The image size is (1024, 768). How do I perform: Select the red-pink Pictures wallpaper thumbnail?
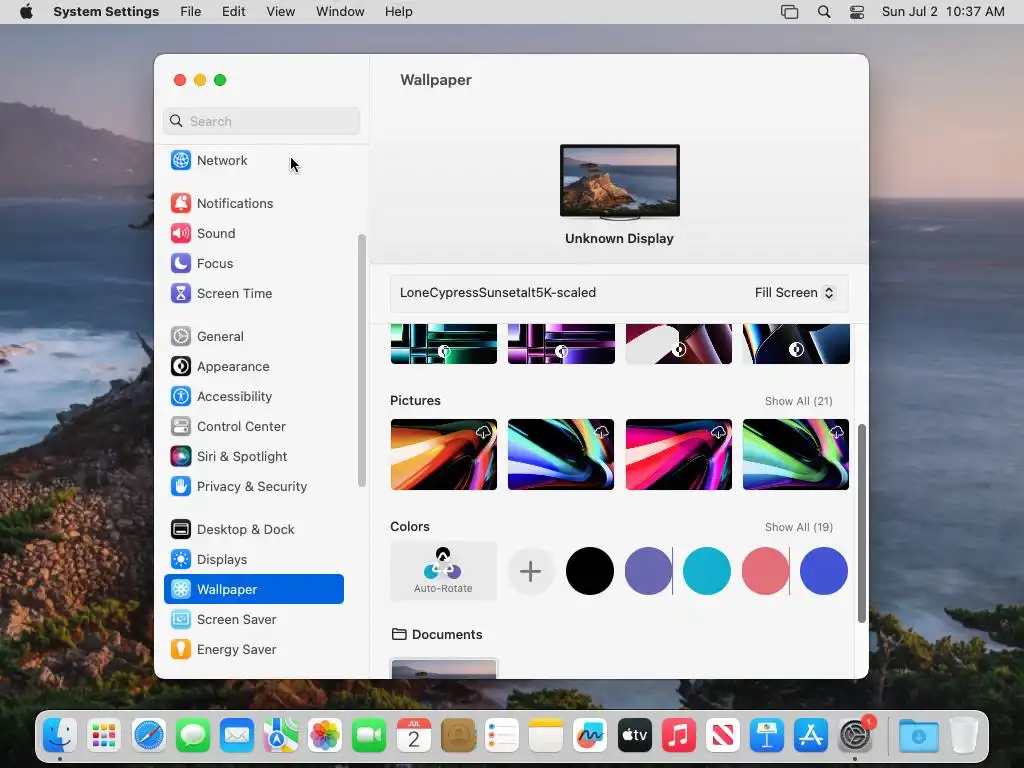point(679,455)
